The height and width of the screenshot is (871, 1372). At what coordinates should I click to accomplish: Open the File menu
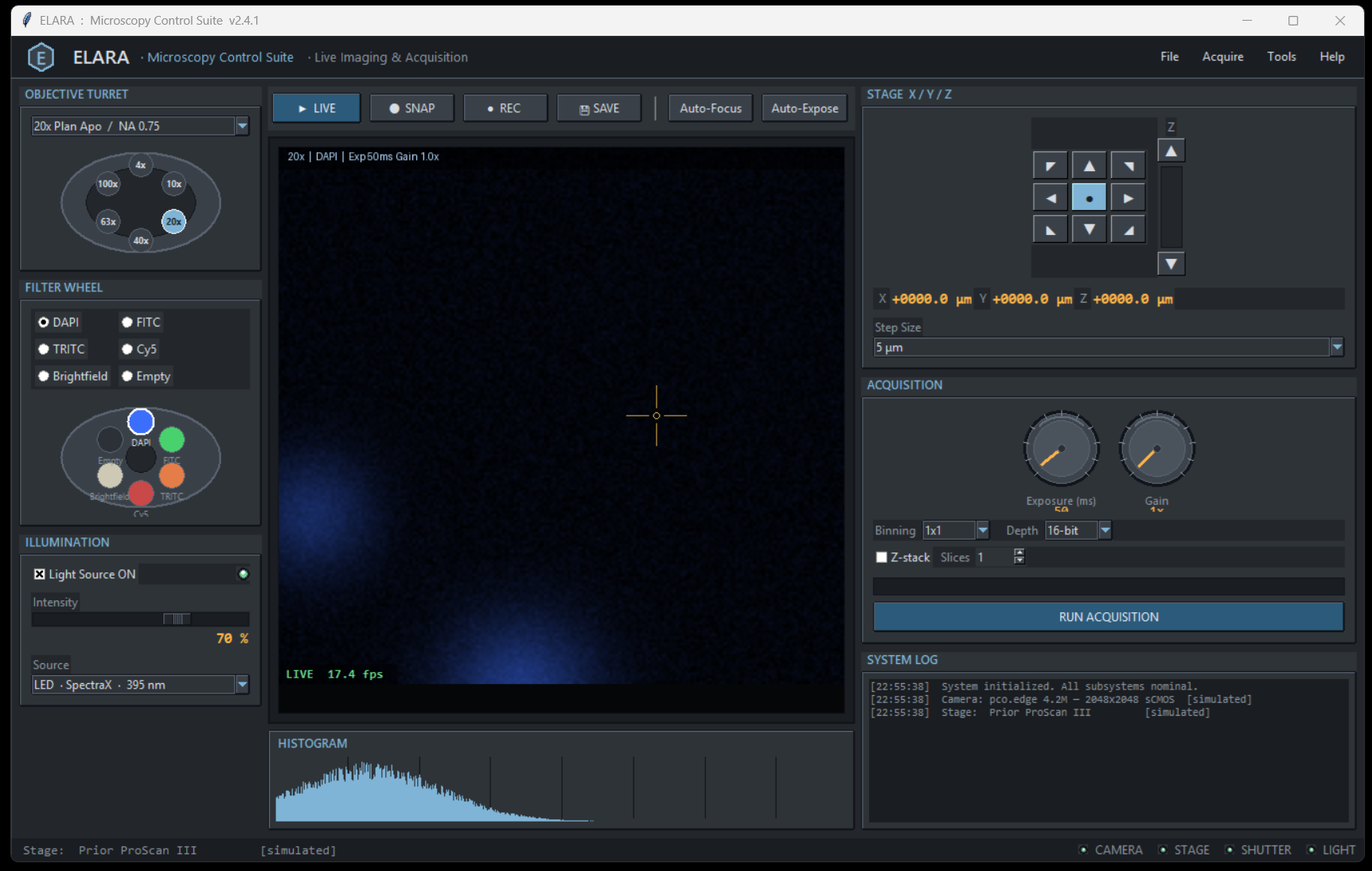point(1169,57)
